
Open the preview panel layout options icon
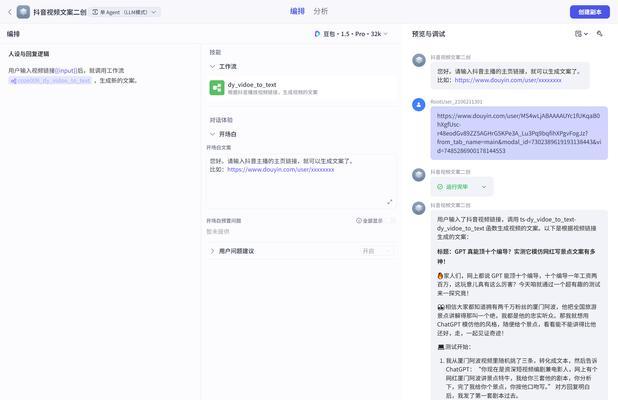(x=581, y=34)
